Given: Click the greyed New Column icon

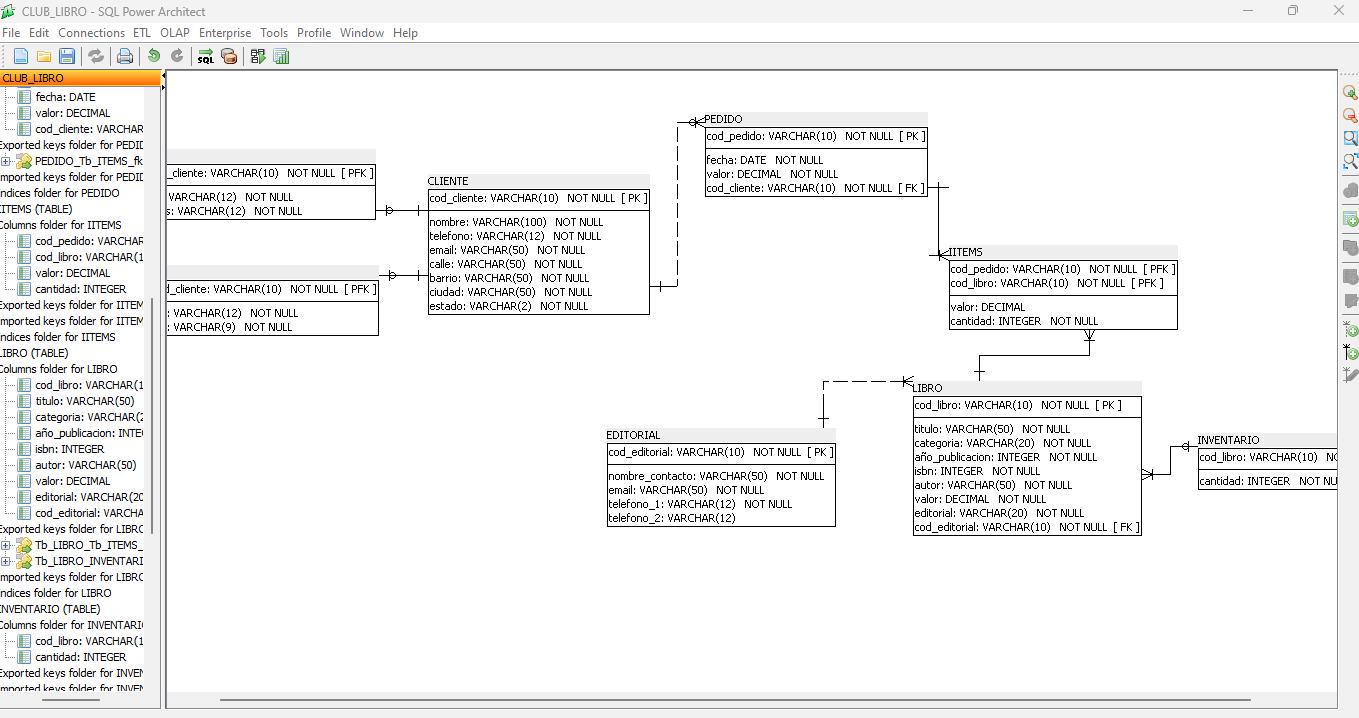Looking at the screenshot, I should tap(1350, 247).
